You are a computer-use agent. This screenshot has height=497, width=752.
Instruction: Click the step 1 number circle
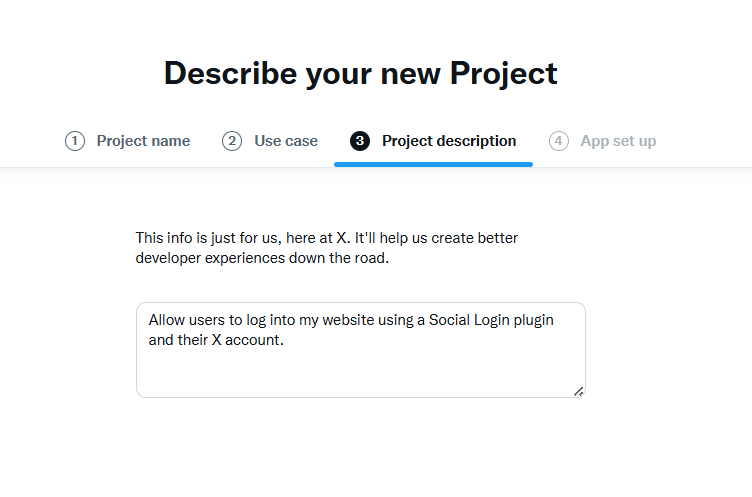point(75,141)
